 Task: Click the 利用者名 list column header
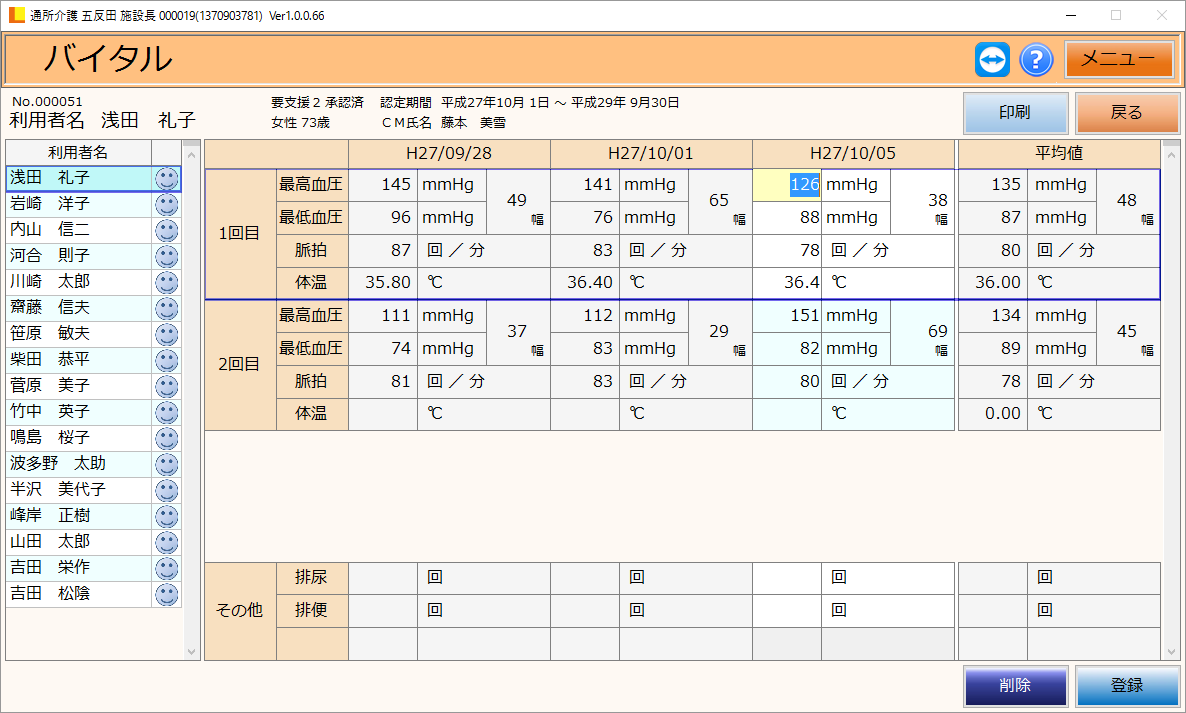[79, 153]
